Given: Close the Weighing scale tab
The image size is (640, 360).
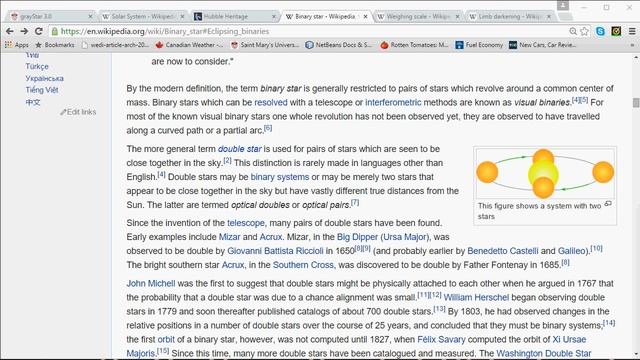Looking at the screenshot, I should coord(457,16).
